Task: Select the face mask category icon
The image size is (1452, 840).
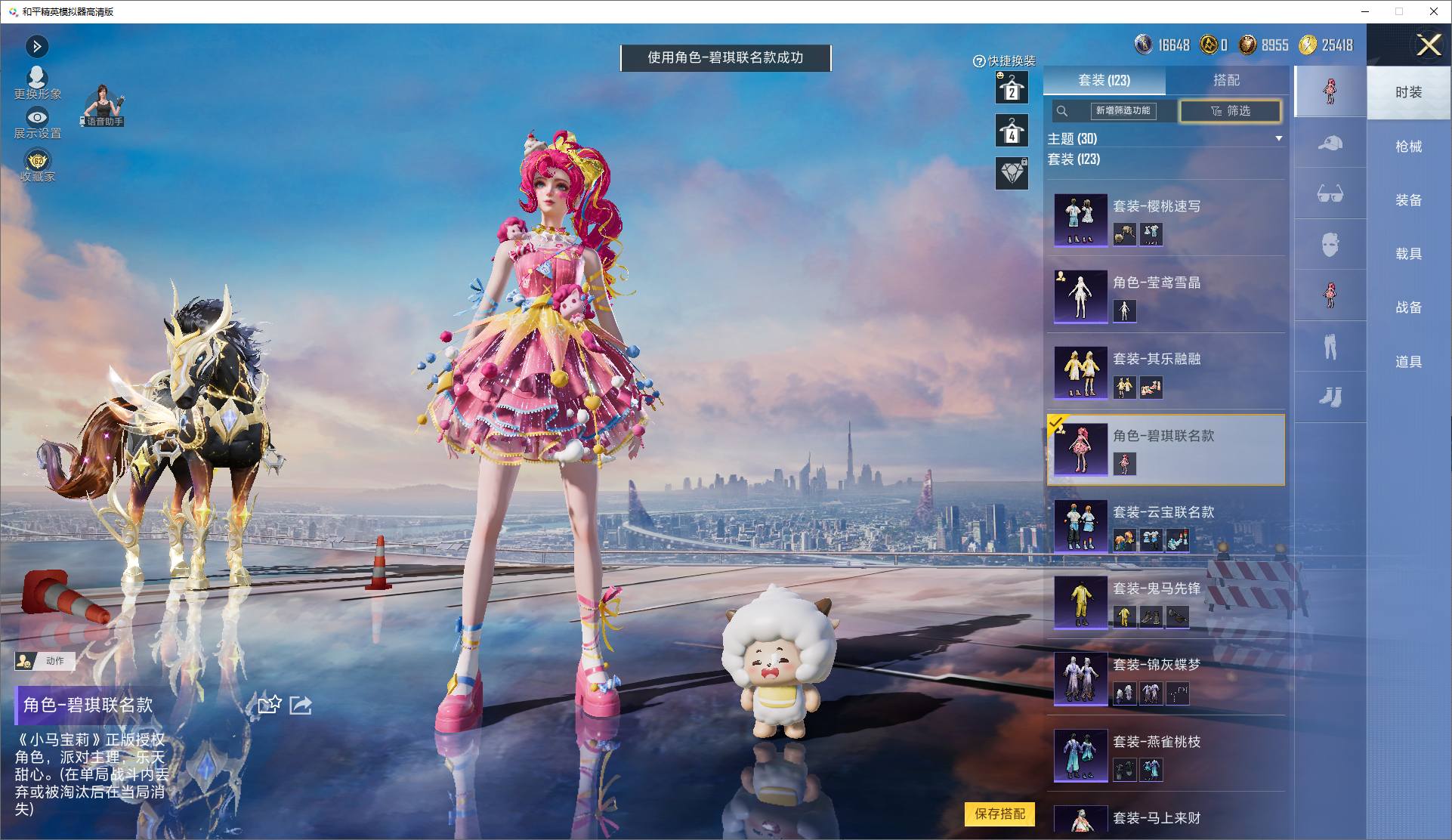Action: (x=1330, y=245)
